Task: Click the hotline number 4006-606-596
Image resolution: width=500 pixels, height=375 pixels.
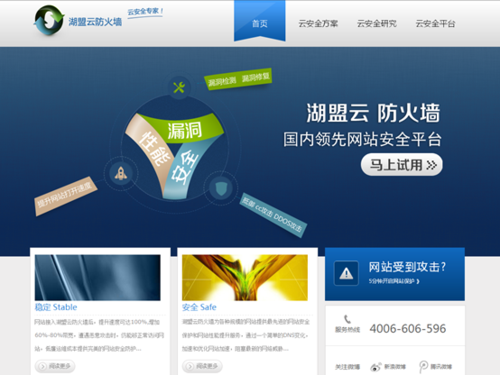Action: click(408, 329)
